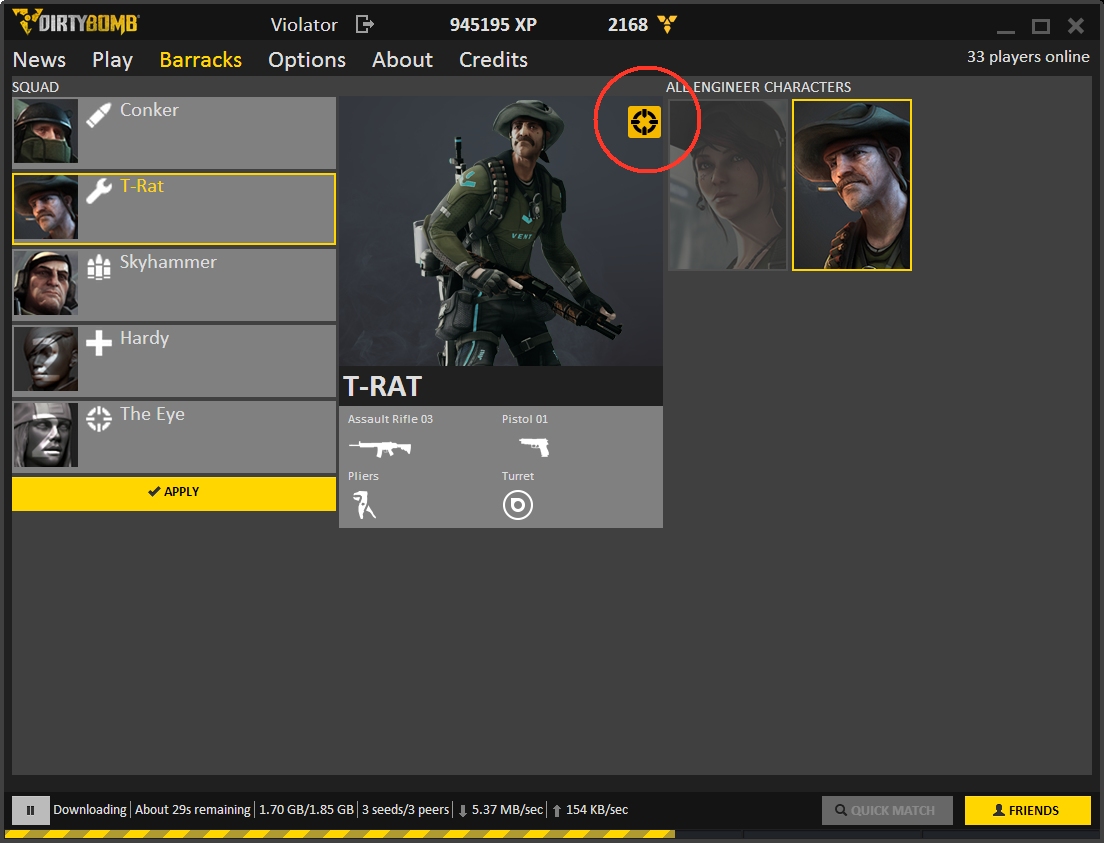Select Conker in the squad list

pos(173,131)
